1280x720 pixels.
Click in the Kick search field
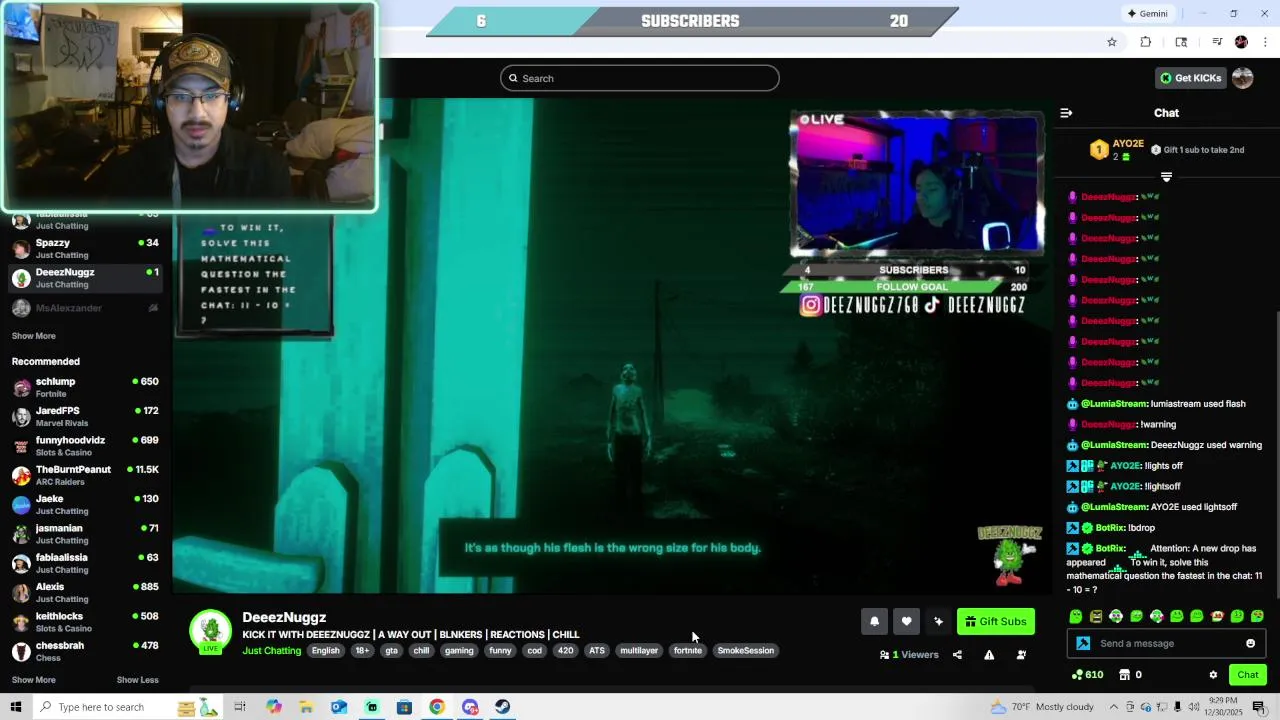[640, 78]
